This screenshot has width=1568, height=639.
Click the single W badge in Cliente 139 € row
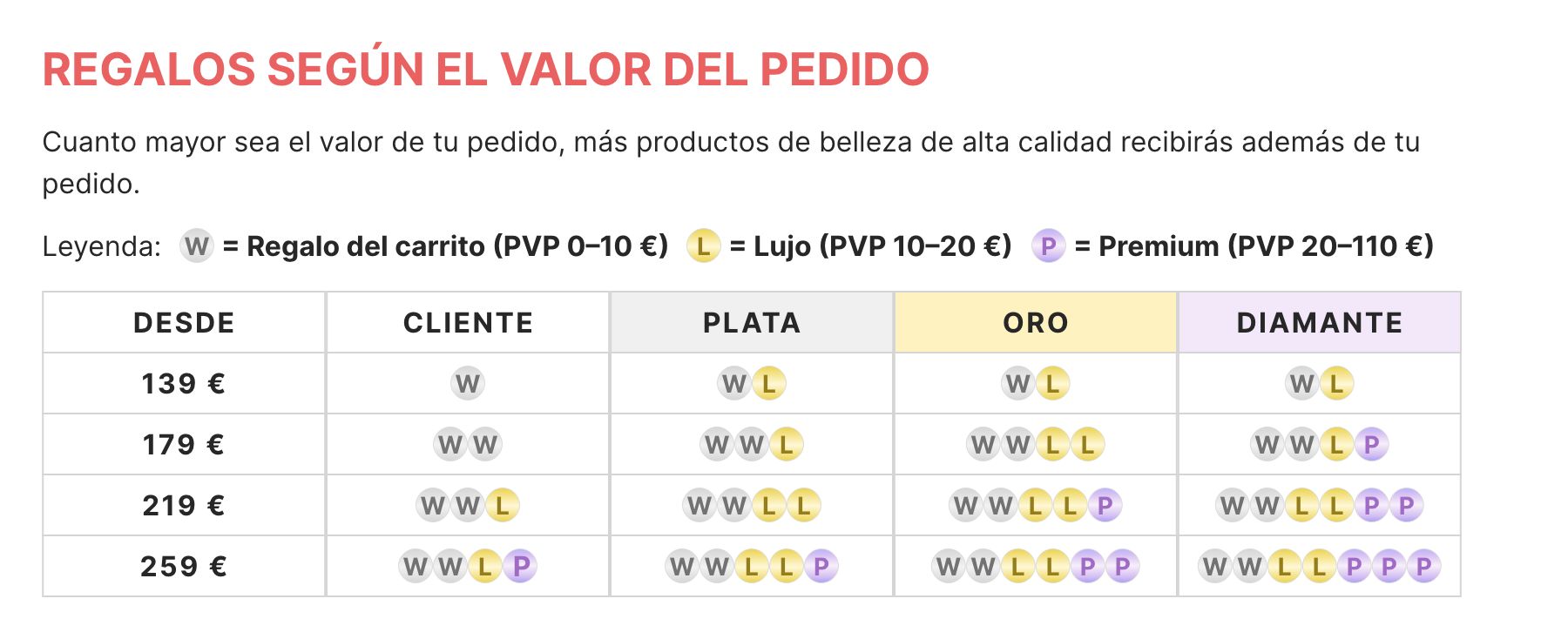468,383
